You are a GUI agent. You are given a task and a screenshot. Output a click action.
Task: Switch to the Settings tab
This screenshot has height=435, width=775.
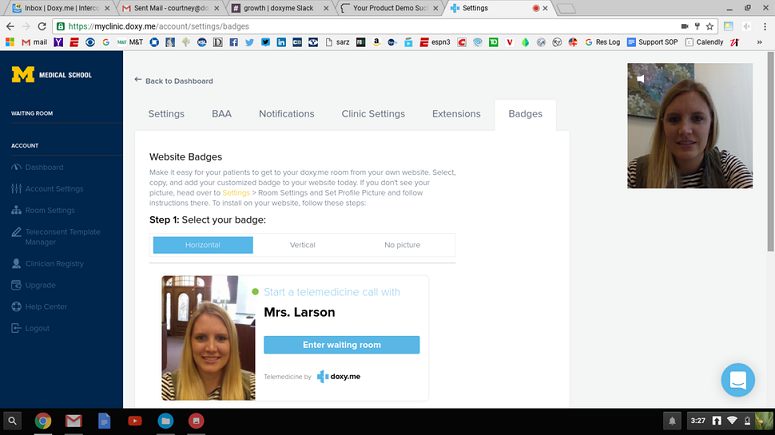(x=166, y=114)
